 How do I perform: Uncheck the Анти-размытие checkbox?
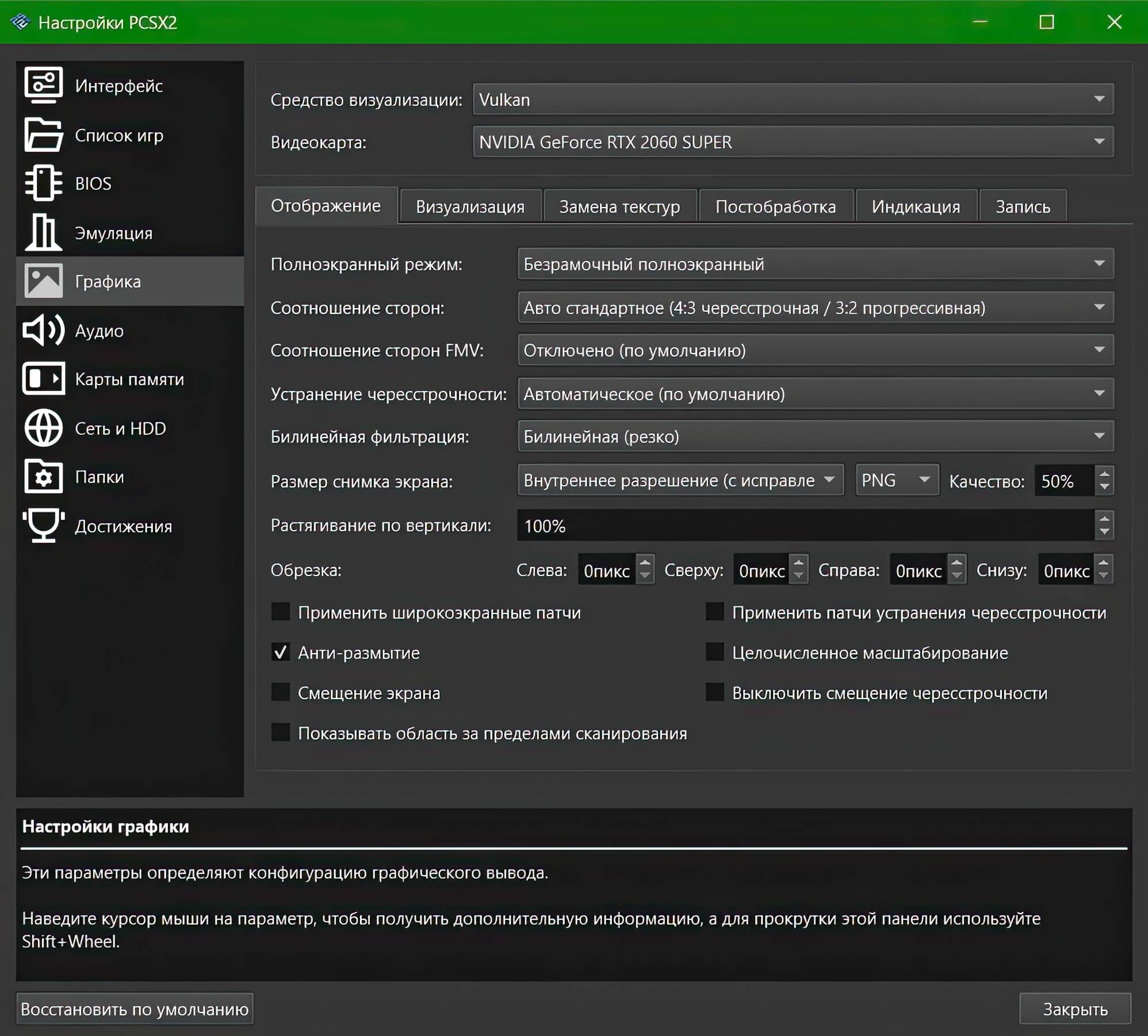tap(281, 652)
